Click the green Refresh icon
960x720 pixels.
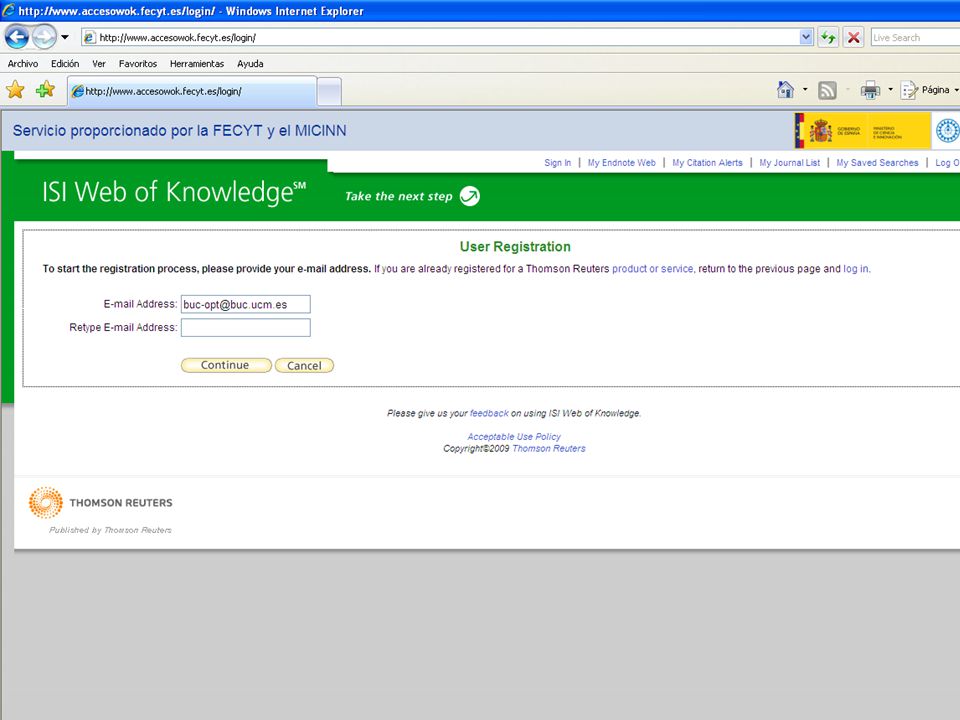coord(828,37)
